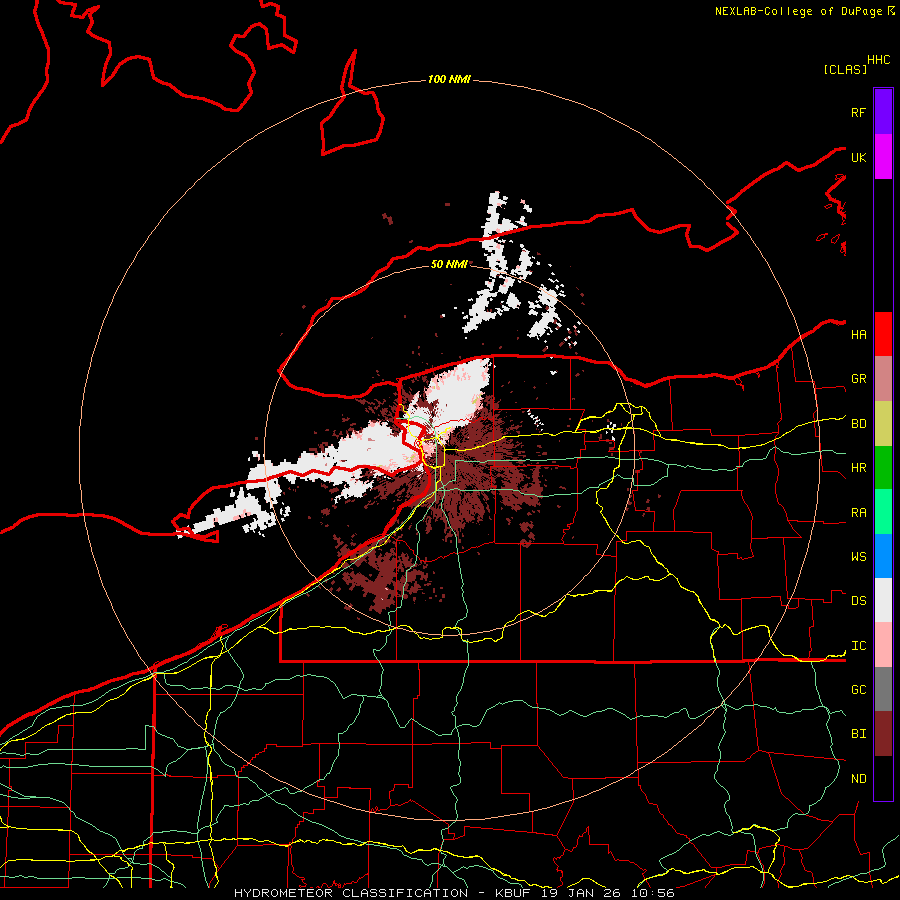Click the 50 NMI range ring label
This screenshot has height=900, width=900.
pos(449,264)
